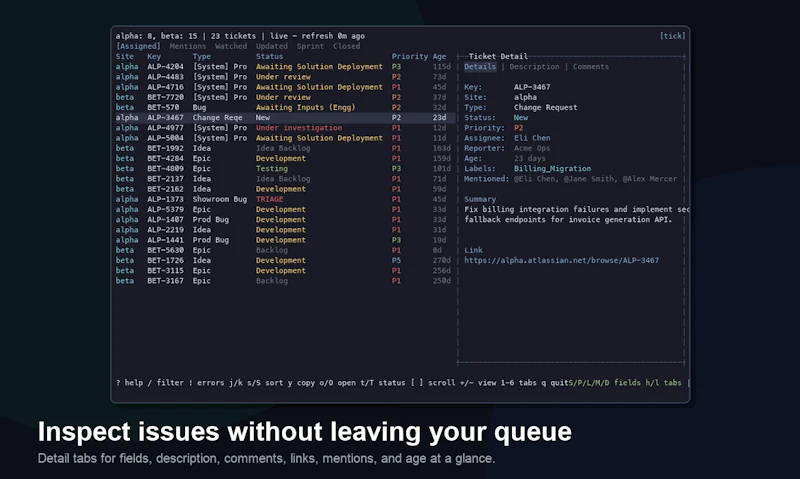Select ticket row ALP-1441
The image size is (800, 479).
click(x=284, y=240)
